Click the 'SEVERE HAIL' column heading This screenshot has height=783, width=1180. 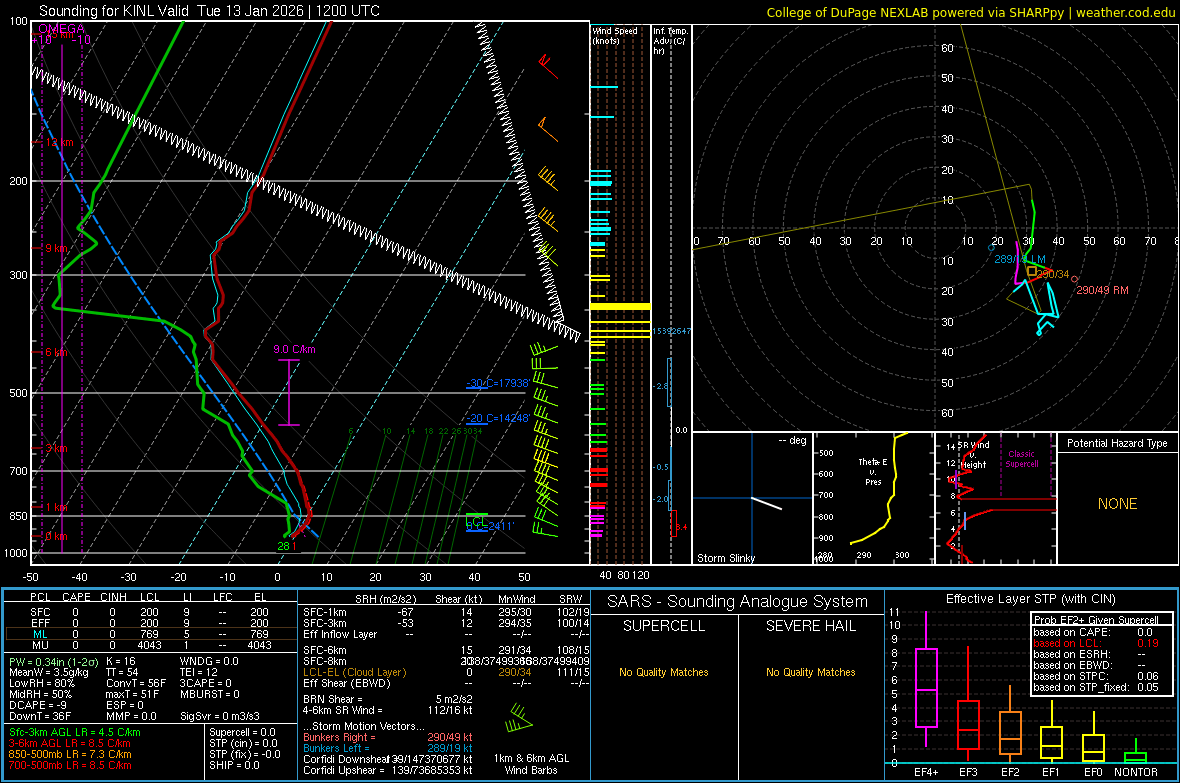[x=810, y=626]
